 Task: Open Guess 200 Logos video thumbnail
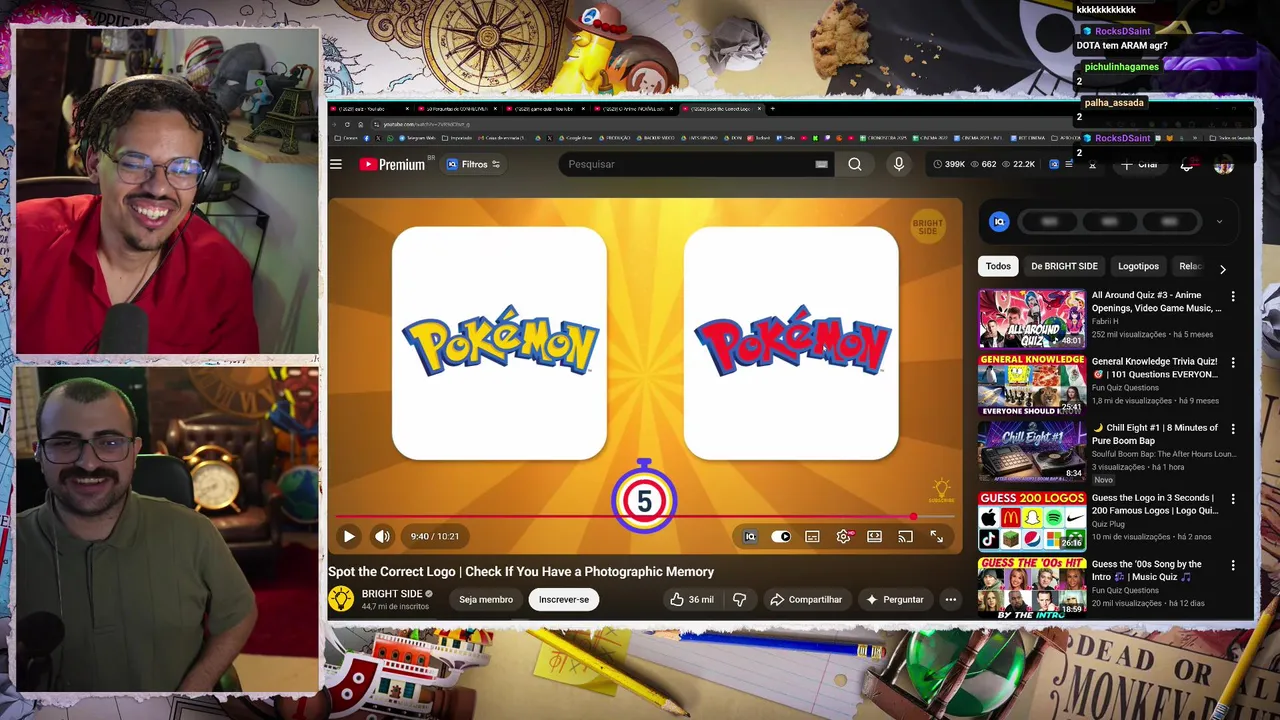1031,520
